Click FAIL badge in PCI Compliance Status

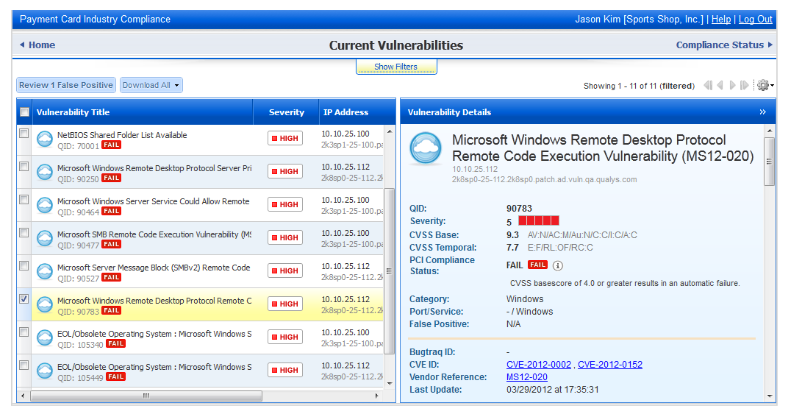[537, 265]
